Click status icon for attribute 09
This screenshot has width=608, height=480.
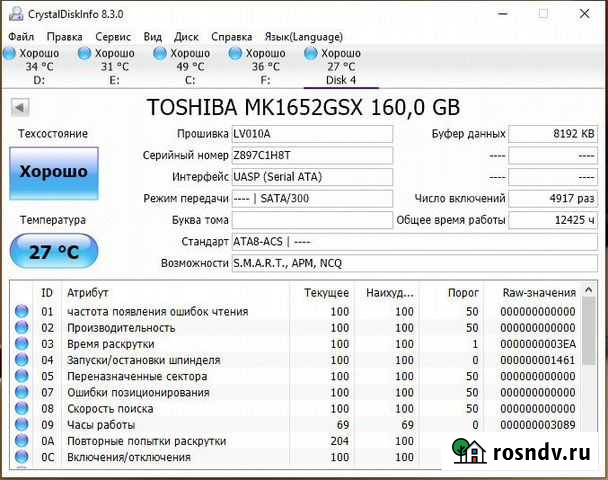(22, 424)
